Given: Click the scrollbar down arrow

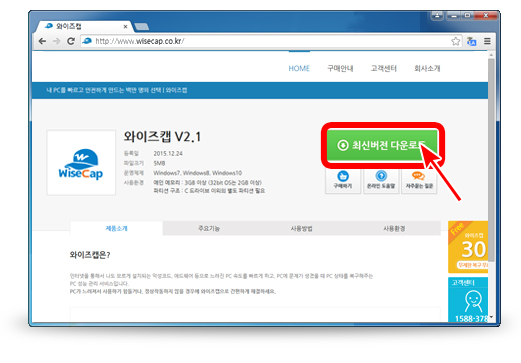Looking at the screenshot, I should tap(491, 317).
